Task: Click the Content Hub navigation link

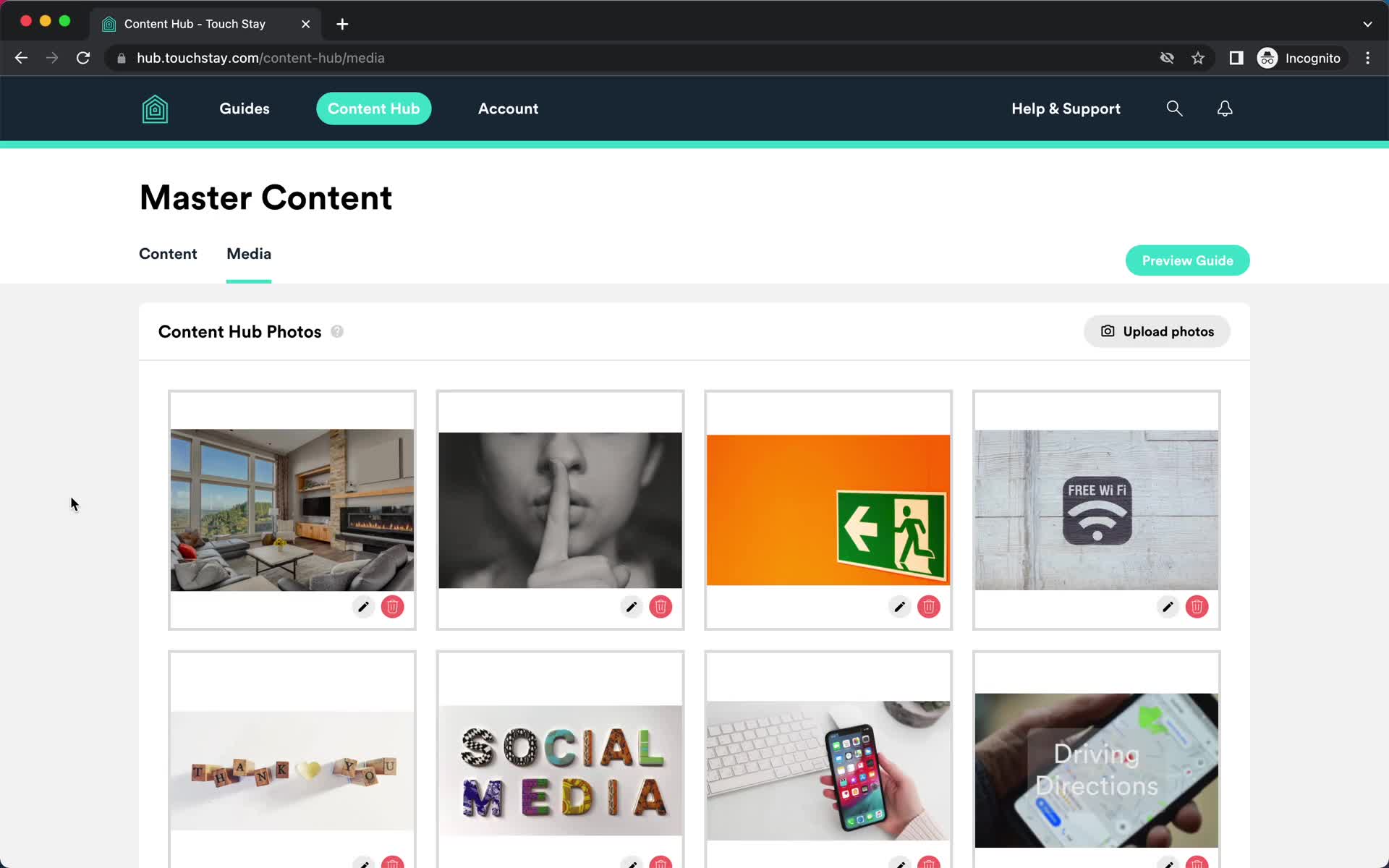Action: [373, 108]
